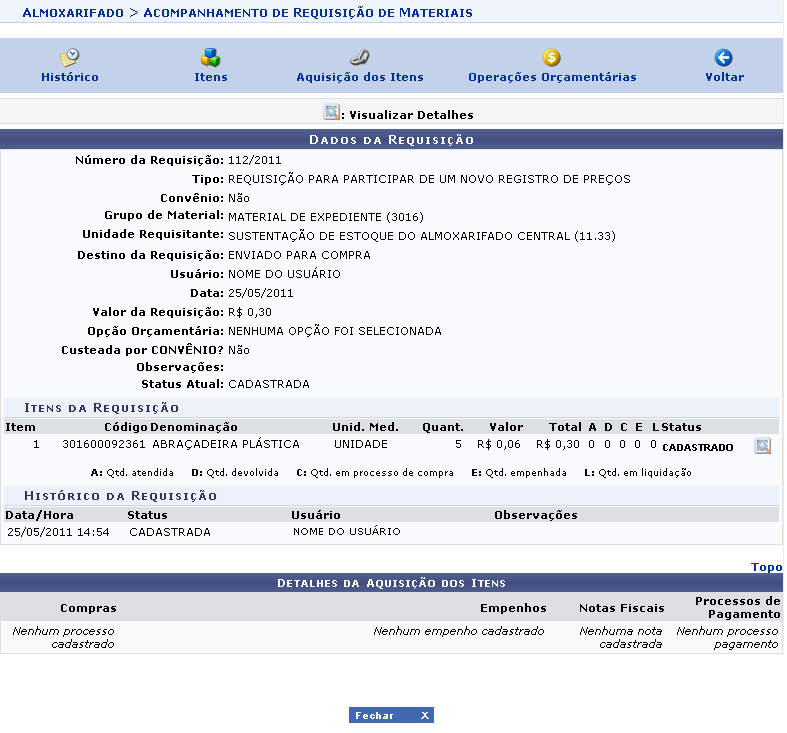
Task: Click Valor da Requisição R$ 0,30
Action: click(250, 312)
